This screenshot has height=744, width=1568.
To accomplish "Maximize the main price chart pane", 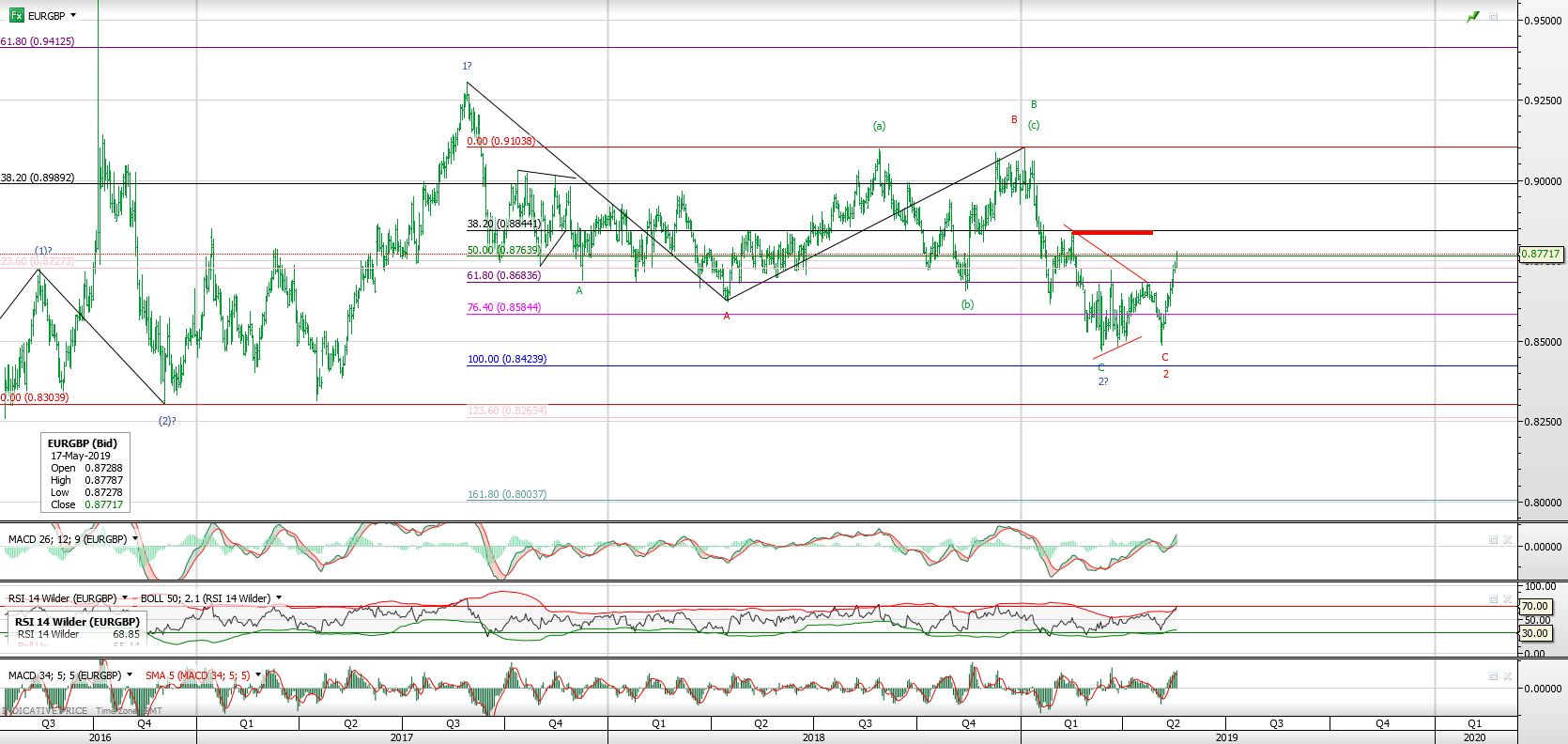I will coord(1493,17).
